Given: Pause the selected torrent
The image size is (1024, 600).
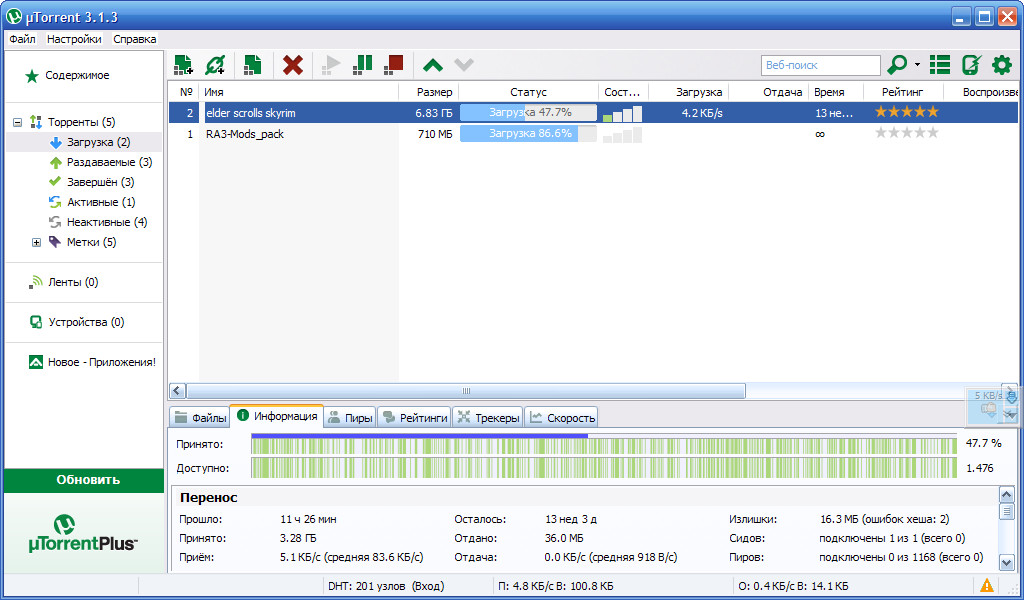Looking at the screenshot, I should click(362, 65).
